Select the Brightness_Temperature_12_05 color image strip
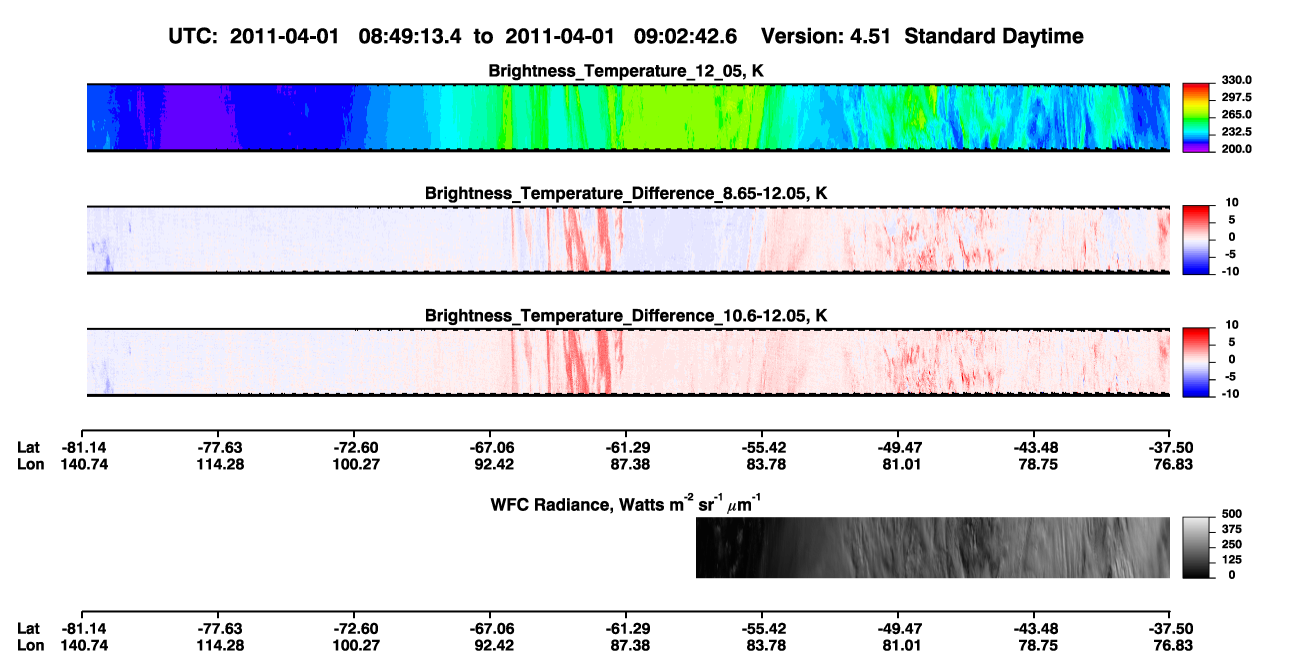 [629, 117]
